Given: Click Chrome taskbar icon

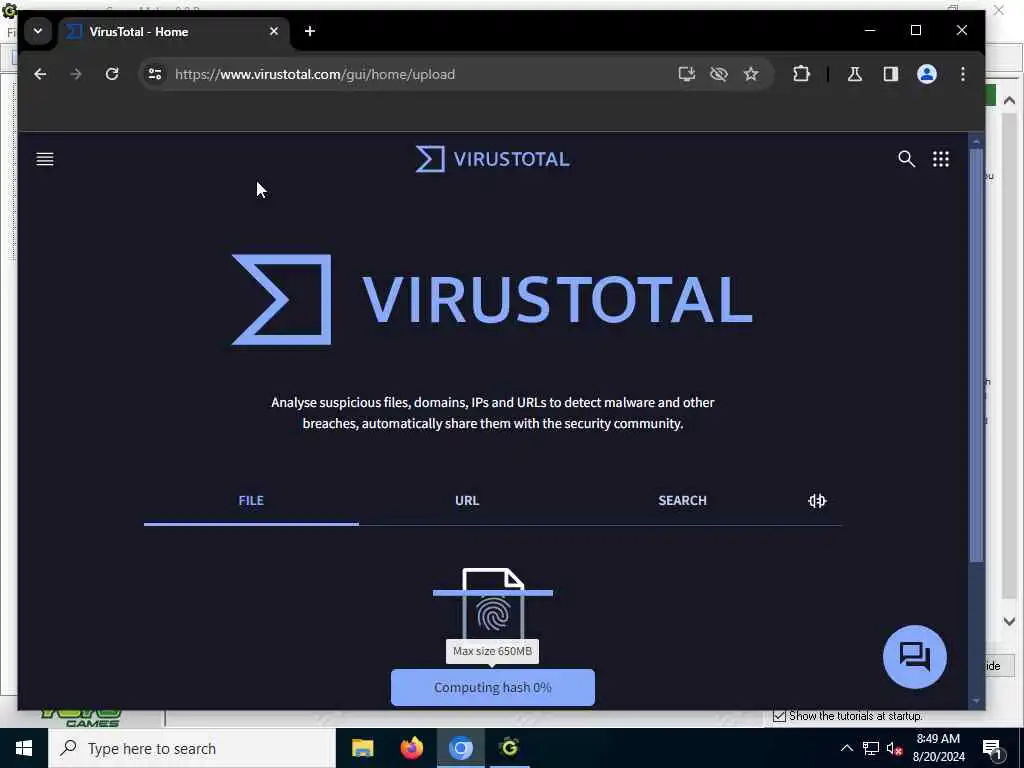Looking at the screenshot, I should coord(460,748).
